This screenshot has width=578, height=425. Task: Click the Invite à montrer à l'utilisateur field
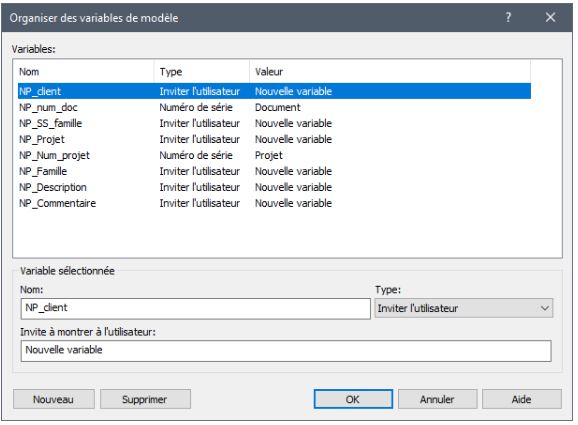point(286,351)
